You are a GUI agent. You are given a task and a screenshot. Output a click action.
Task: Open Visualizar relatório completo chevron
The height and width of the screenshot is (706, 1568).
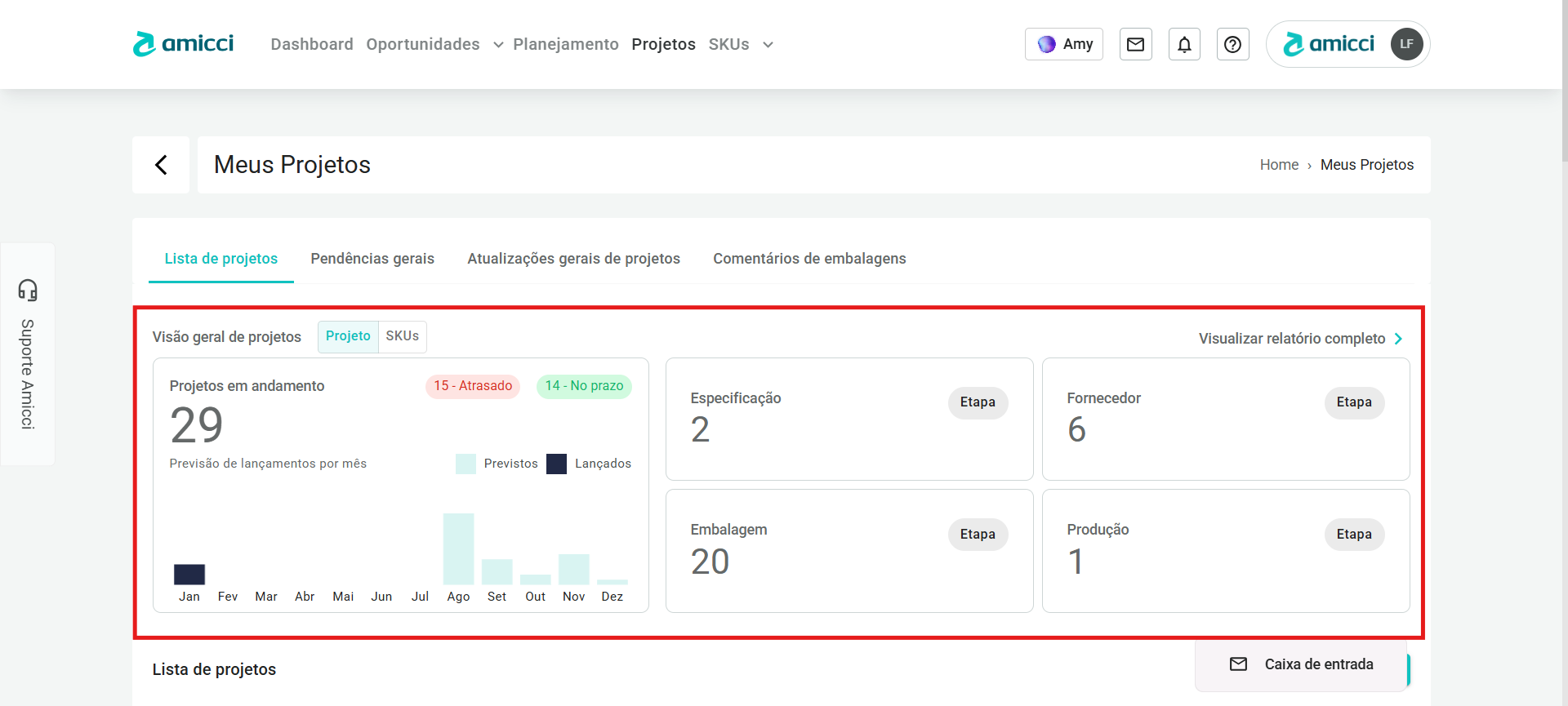click(1398, 339)
